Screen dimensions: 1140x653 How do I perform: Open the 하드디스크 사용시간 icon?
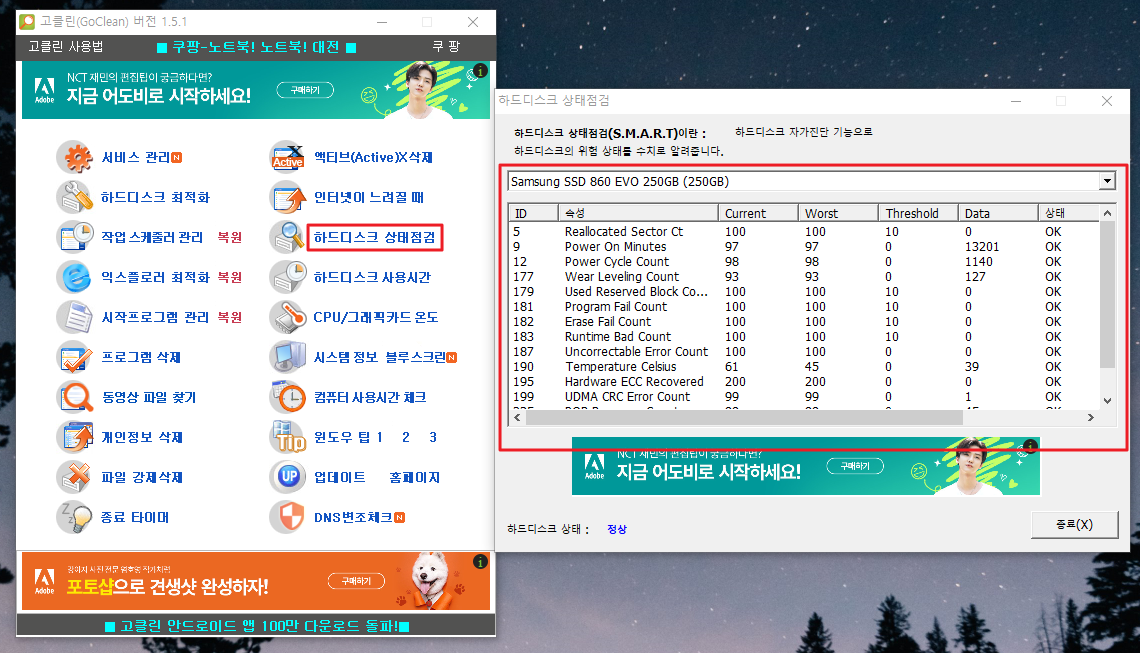click(288, 277)
